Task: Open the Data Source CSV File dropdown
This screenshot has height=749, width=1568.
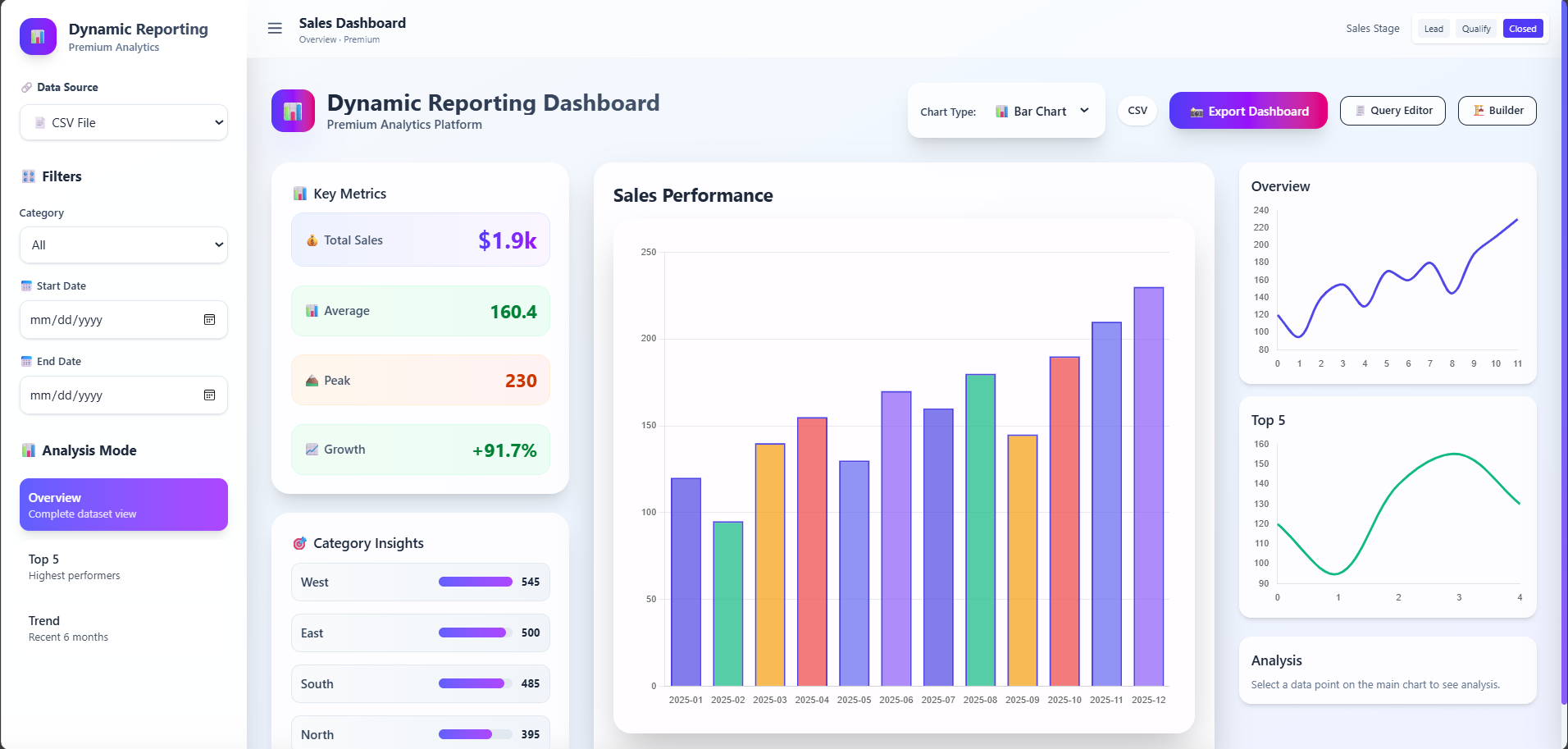Action: point(124,123)
